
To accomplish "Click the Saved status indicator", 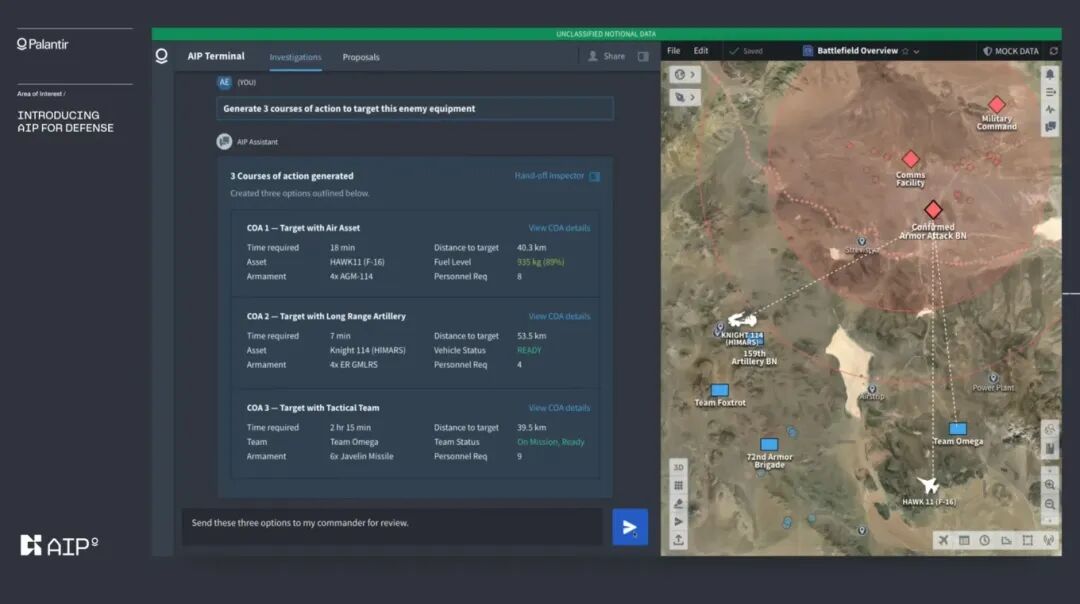I will [746, 51].
